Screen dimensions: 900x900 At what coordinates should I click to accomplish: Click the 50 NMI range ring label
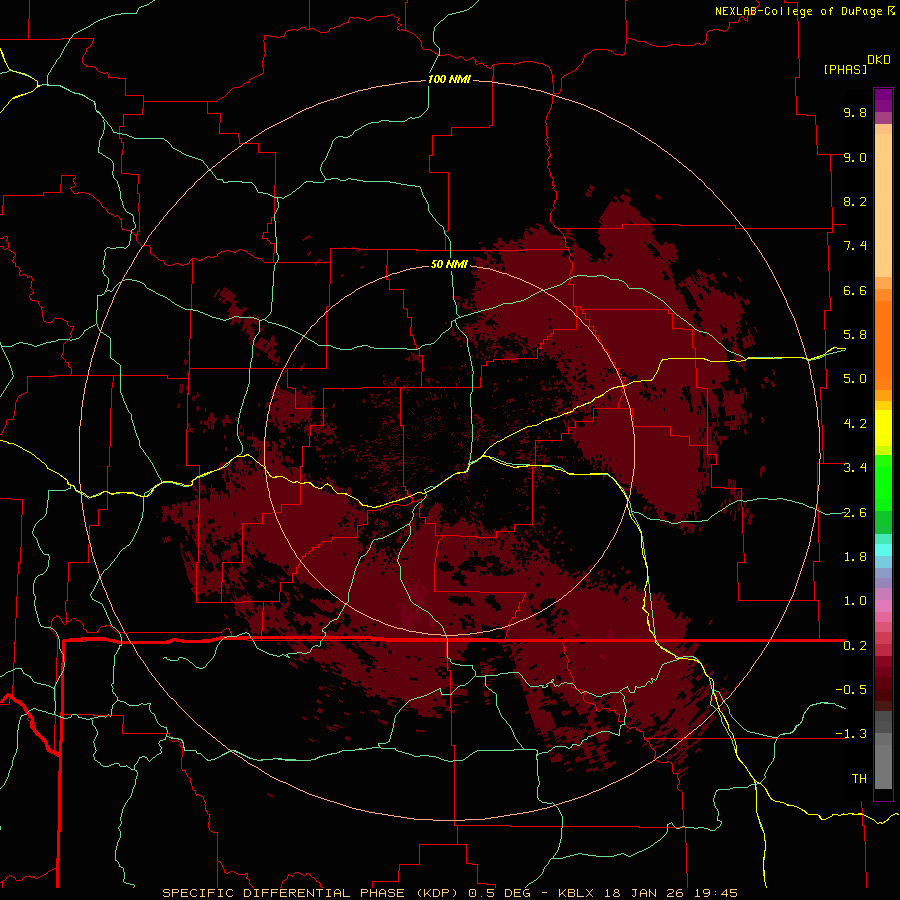449,264
